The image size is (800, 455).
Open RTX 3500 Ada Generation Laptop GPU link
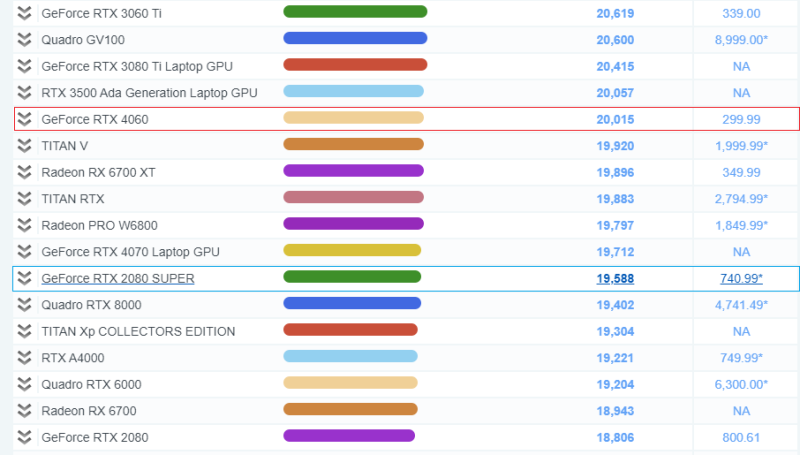pos(149,93)
